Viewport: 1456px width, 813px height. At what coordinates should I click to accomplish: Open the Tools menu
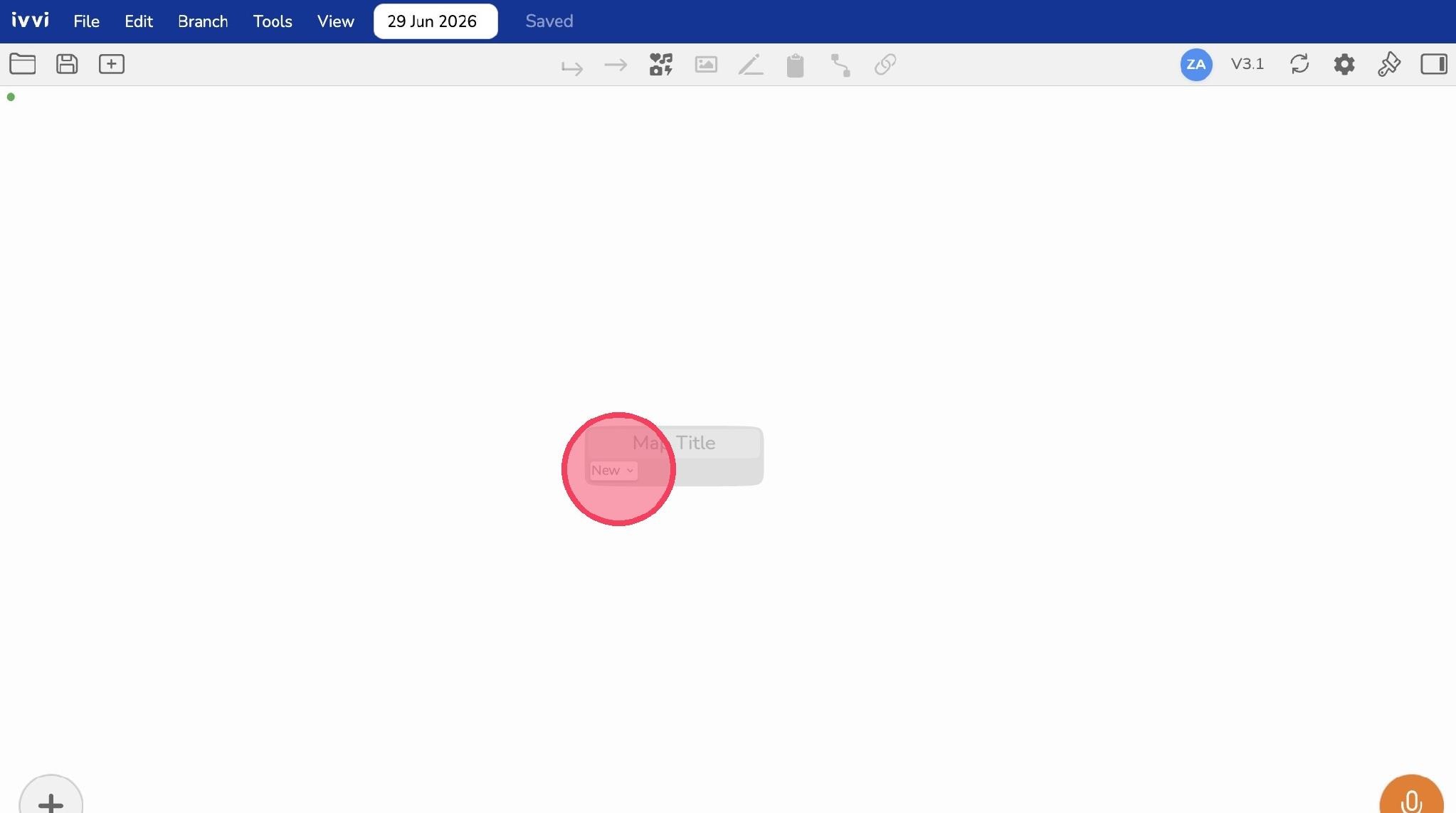click(273, 21)
